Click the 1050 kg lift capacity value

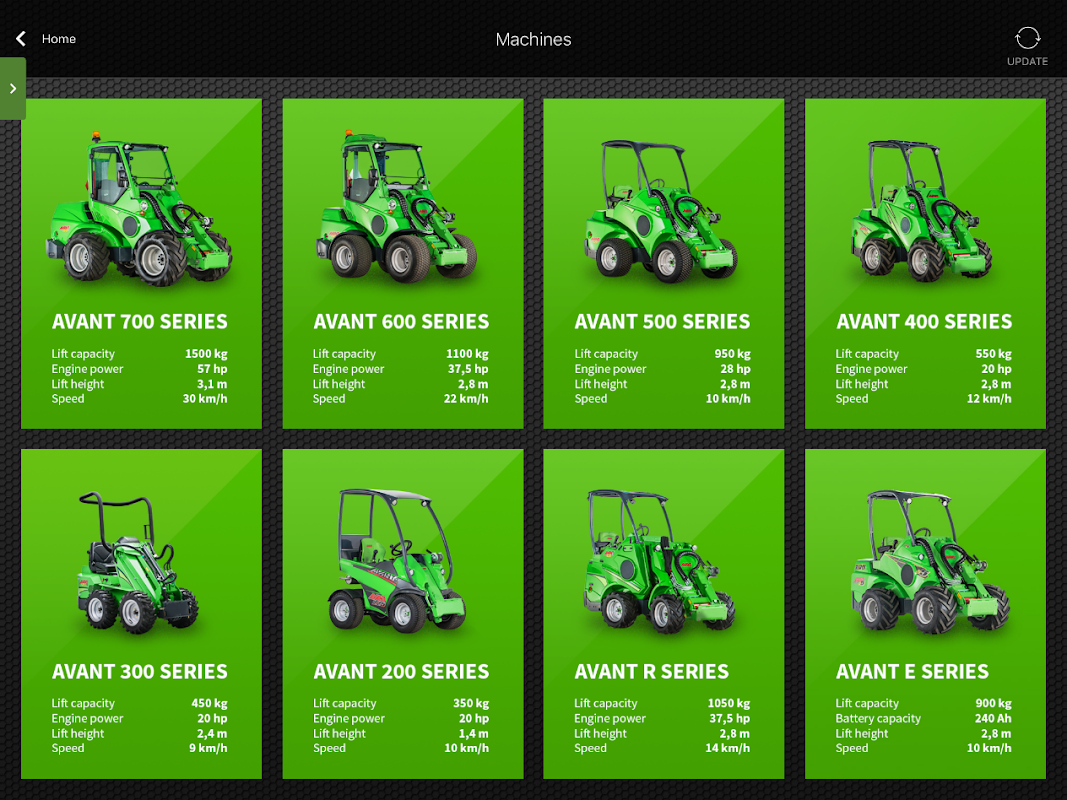coord(729,703)
